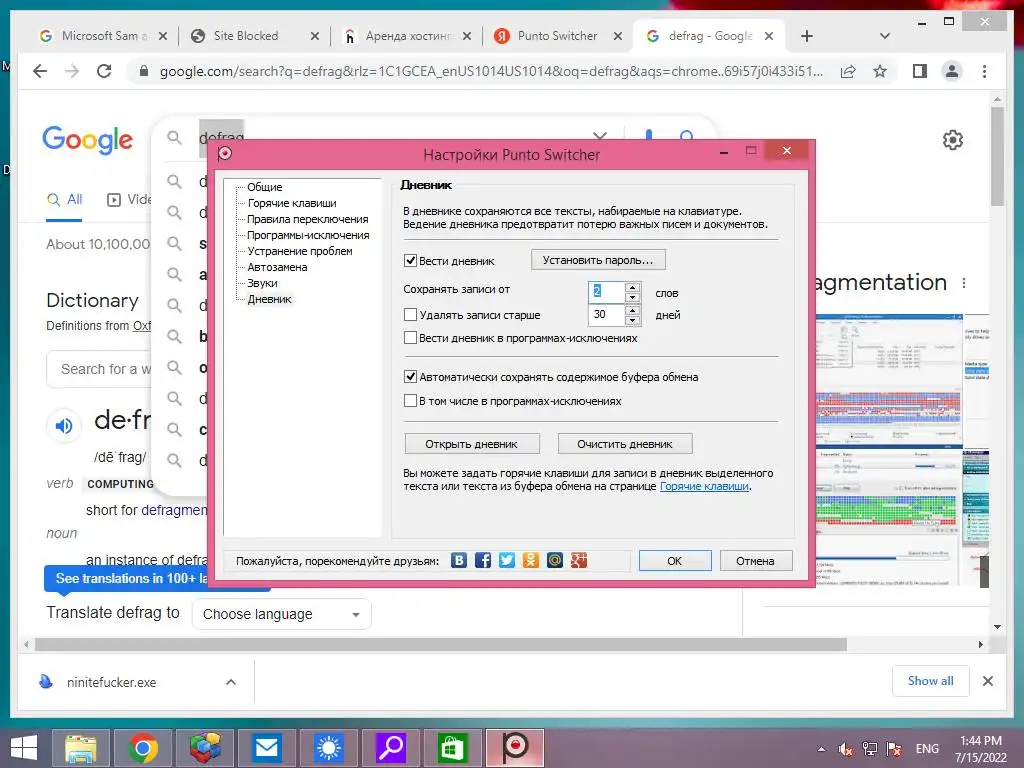The image size is (1024, 768).
Task: Increase the "Сохранять записи от" word count
Action: click(632, 287)
